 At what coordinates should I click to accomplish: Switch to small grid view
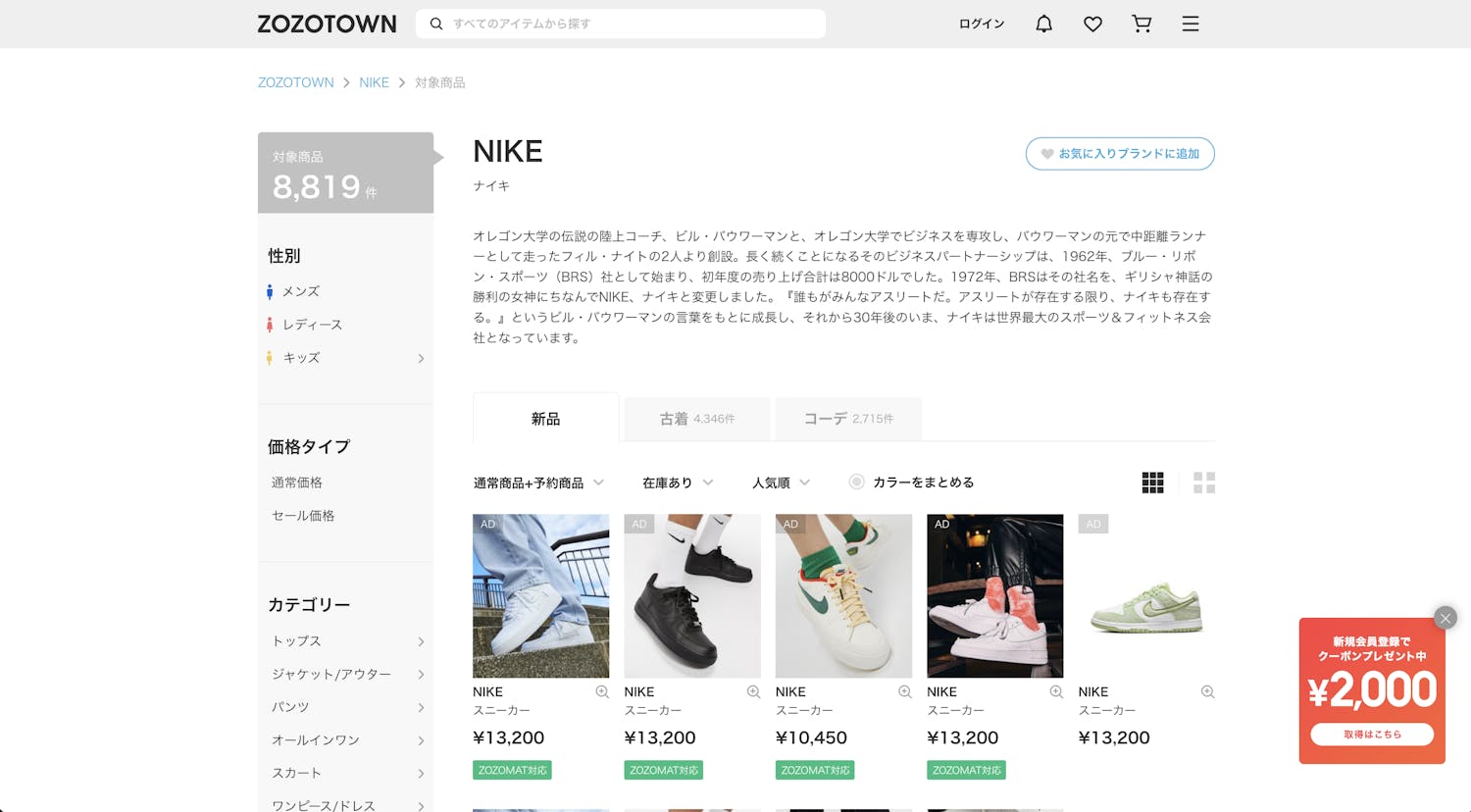click(1152, 482)
